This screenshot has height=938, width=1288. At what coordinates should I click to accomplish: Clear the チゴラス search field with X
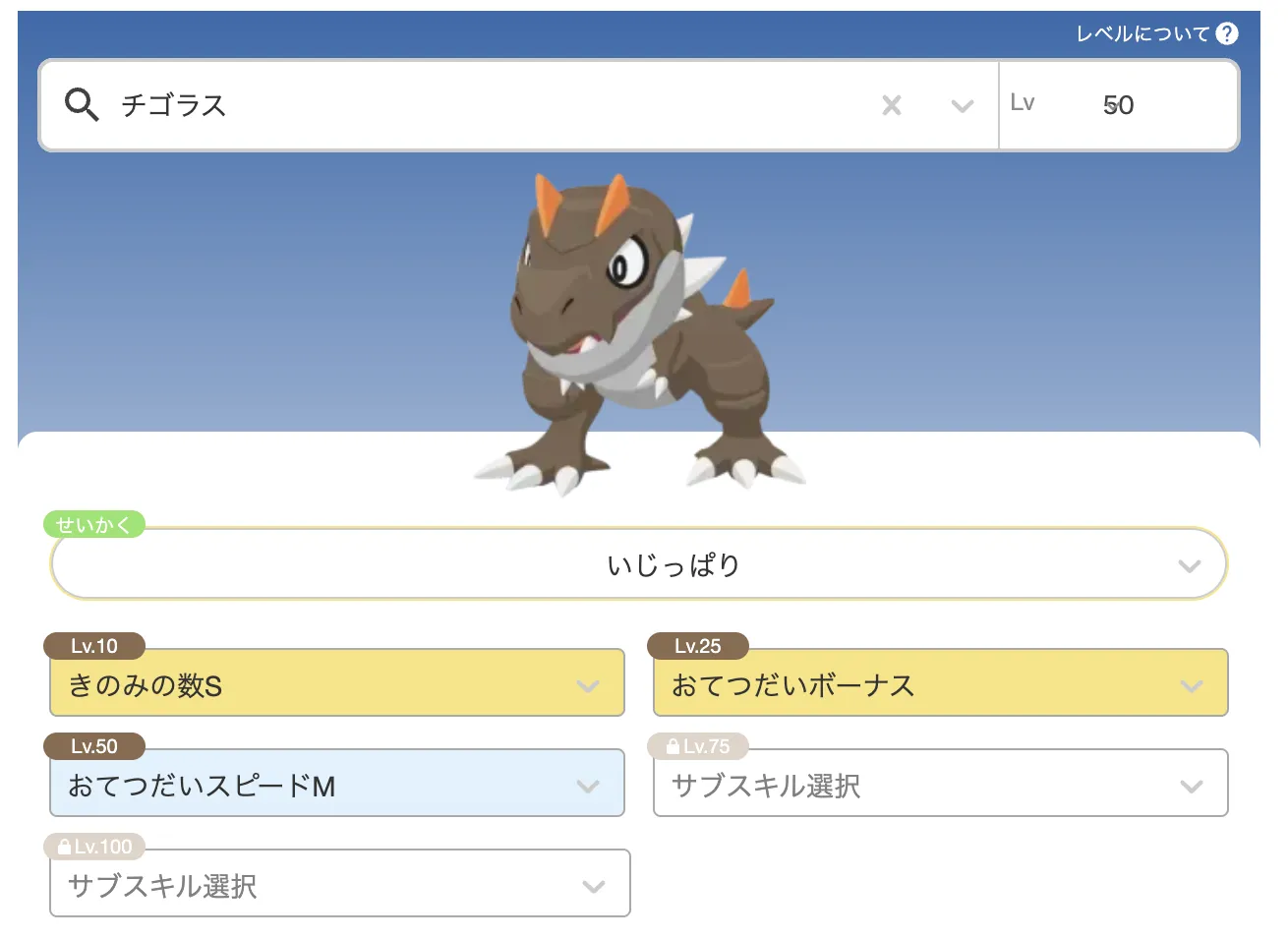pyautogui.click(x=892, y=105)
